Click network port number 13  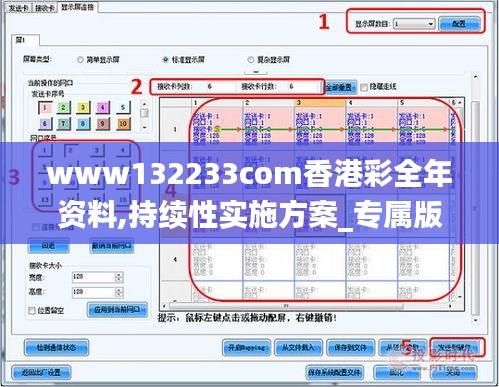[45, 200]
